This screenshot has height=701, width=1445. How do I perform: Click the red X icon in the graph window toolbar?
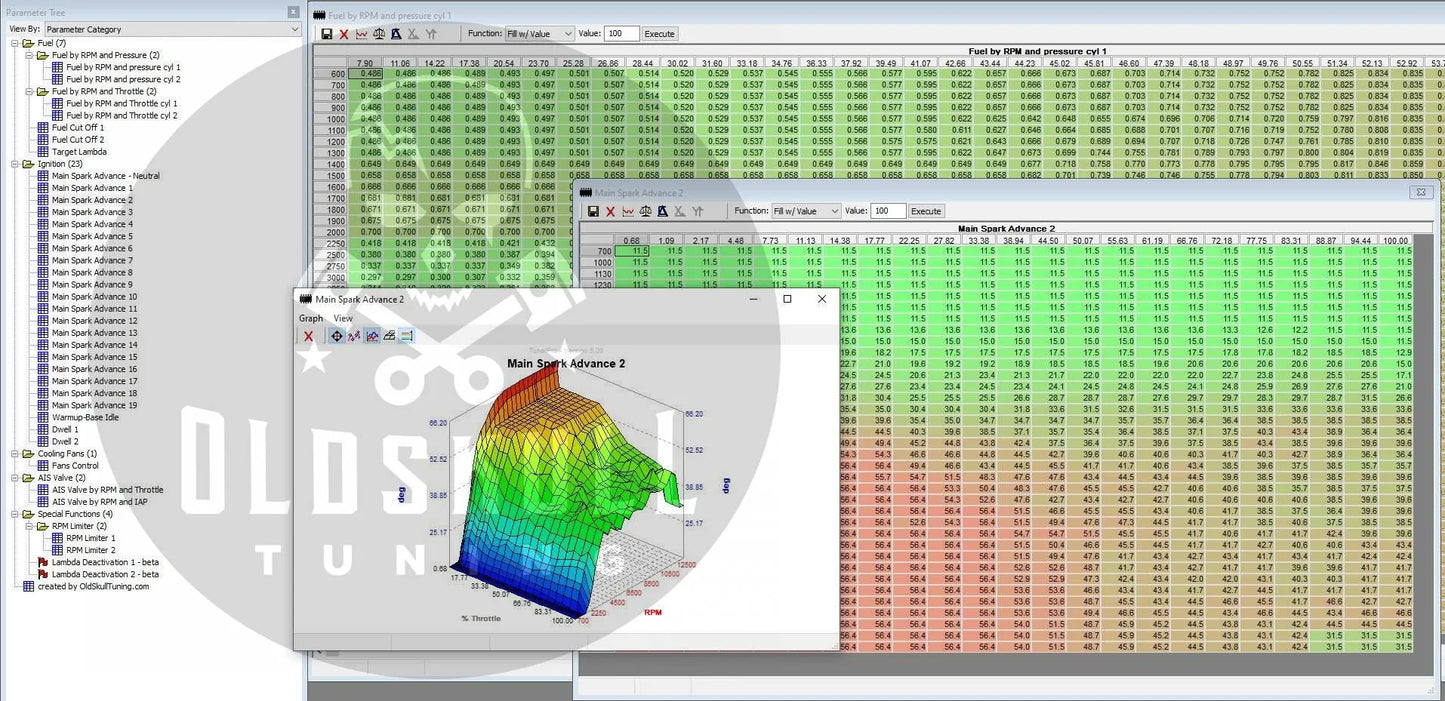308,336
